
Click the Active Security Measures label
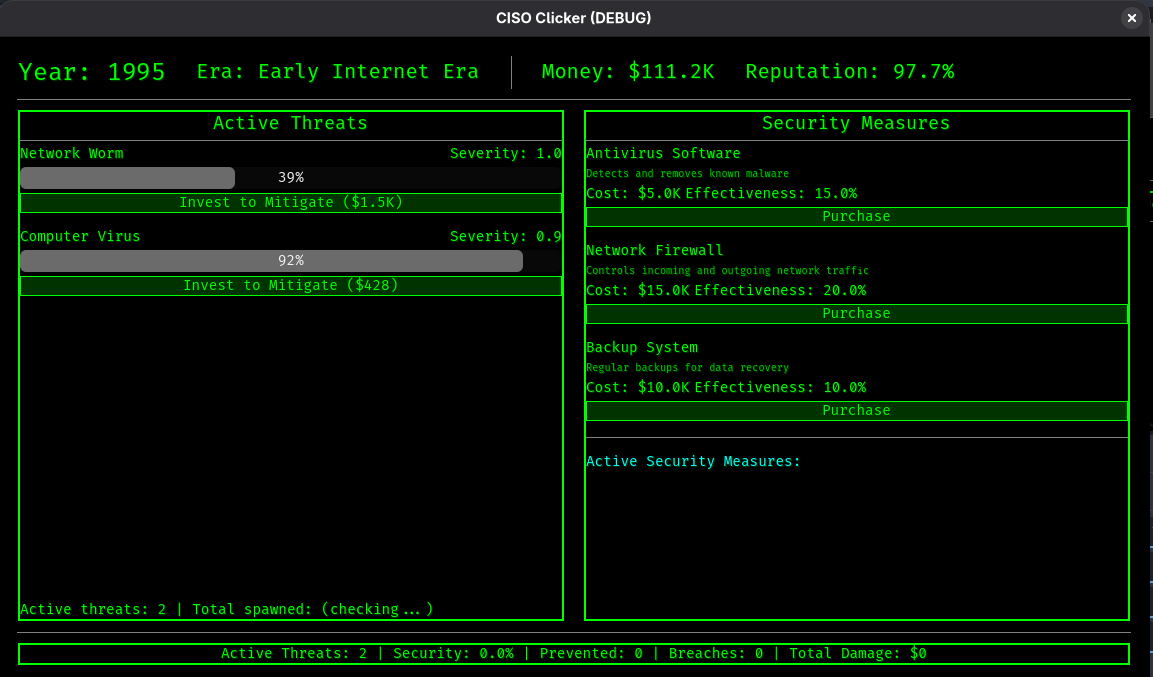point(693,462)
